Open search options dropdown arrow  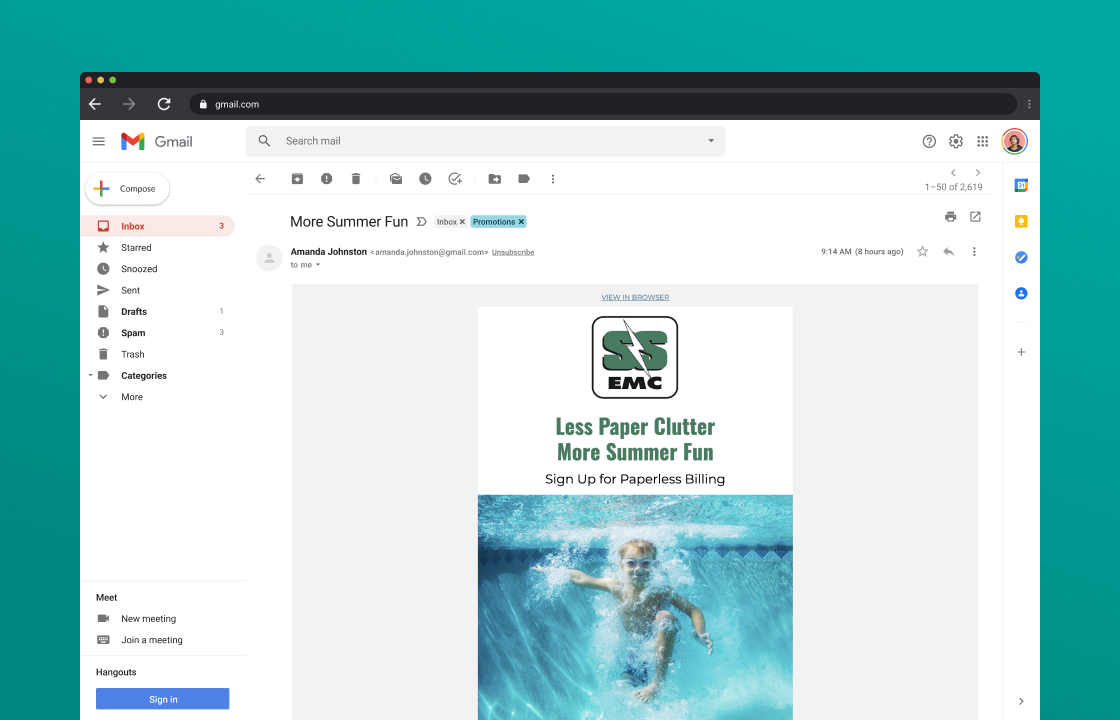pos(711,141)
